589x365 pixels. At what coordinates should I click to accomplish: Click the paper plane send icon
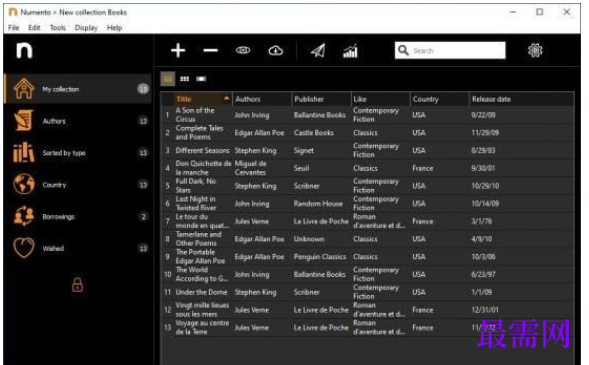(318, 50)
